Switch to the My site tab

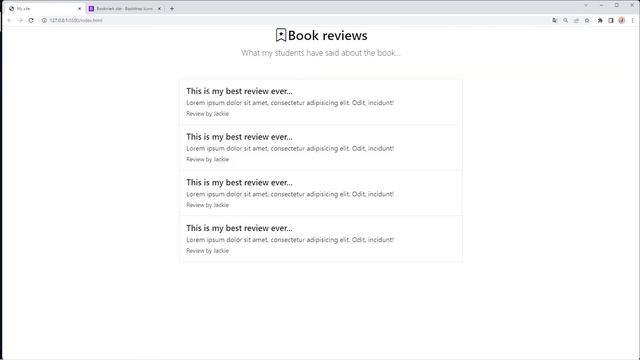[45, 8]
